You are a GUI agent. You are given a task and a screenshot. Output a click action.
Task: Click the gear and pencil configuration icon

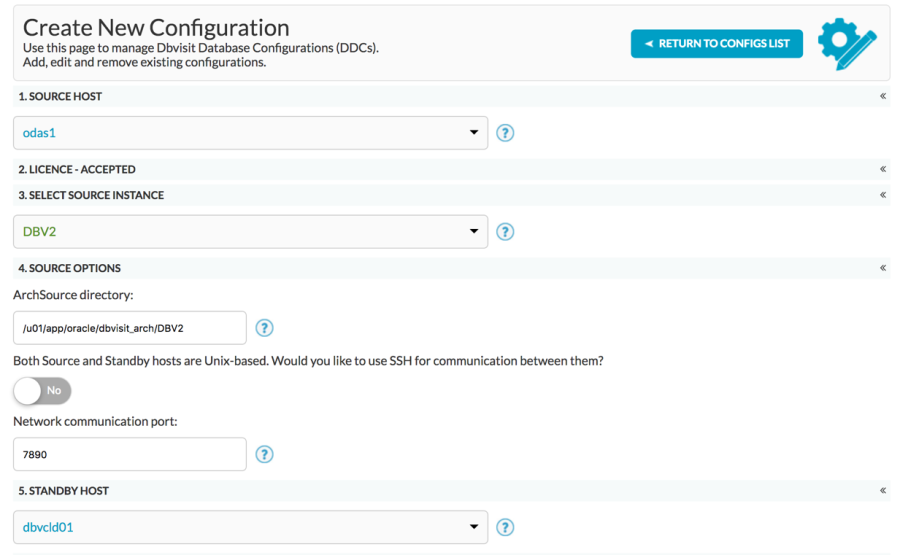point(847,44)
